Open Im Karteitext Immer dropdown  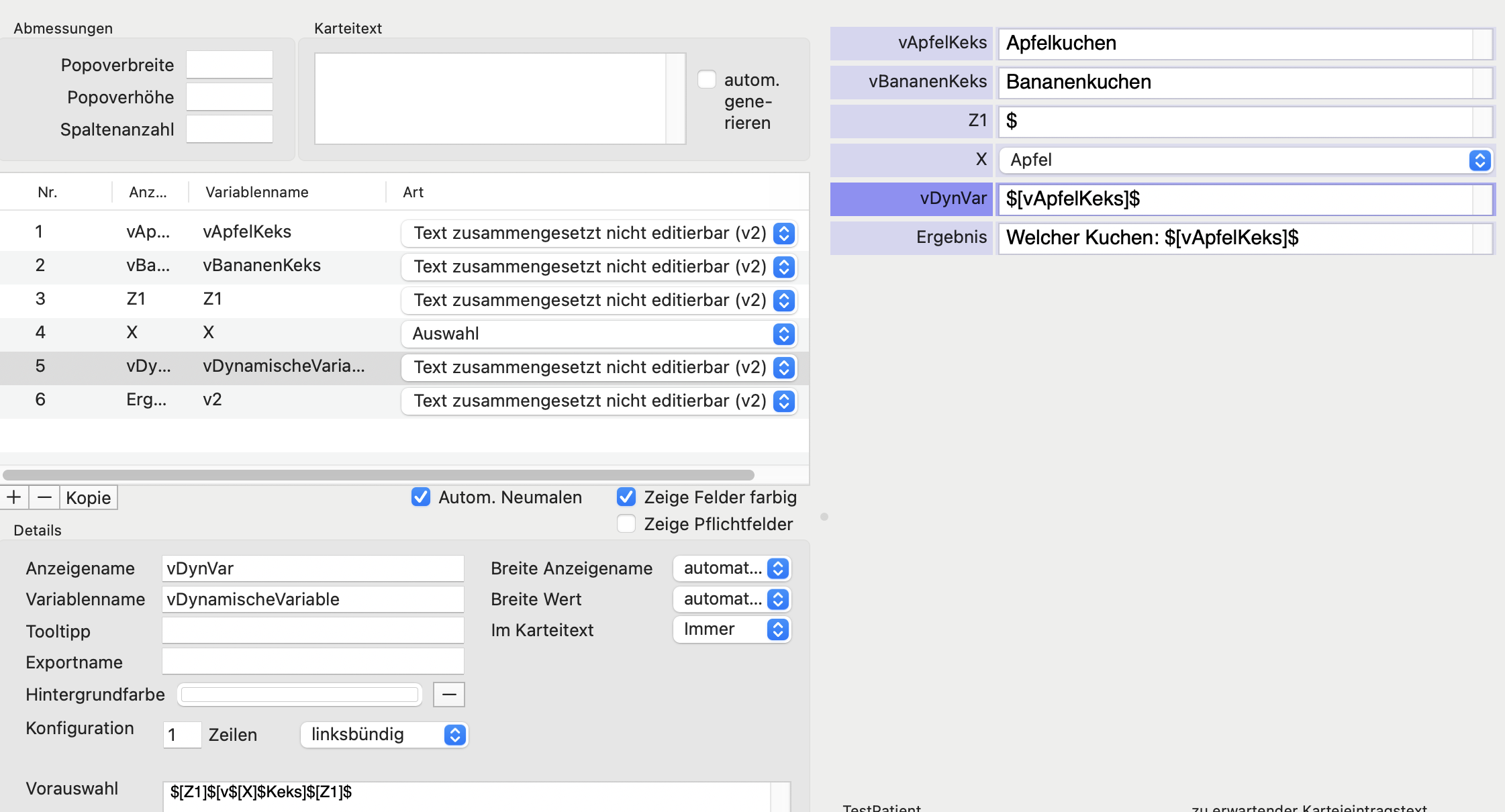point(732,629)
